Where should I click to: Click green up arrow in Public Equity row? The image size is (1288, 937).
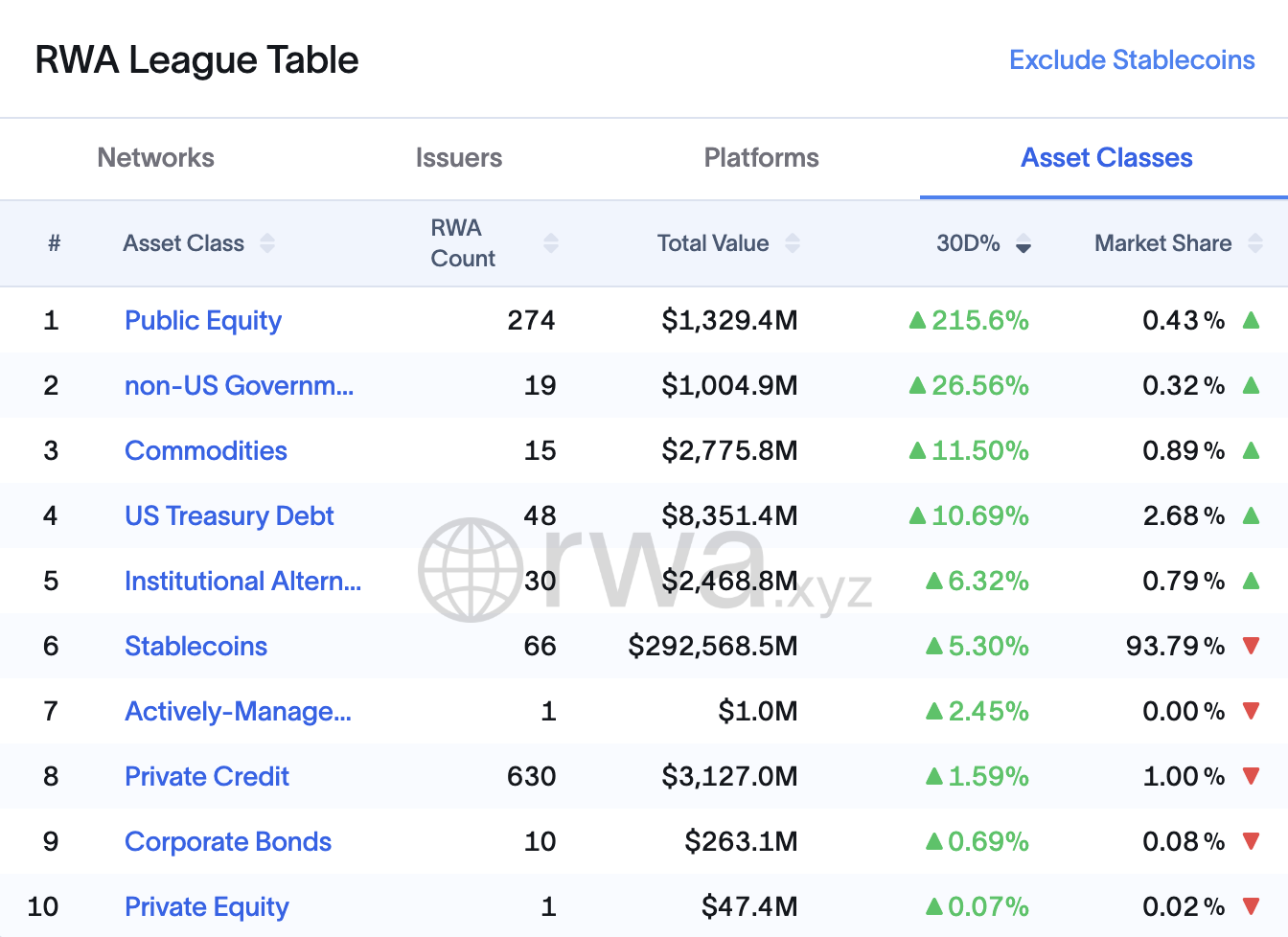click(x=1251, y=320)
